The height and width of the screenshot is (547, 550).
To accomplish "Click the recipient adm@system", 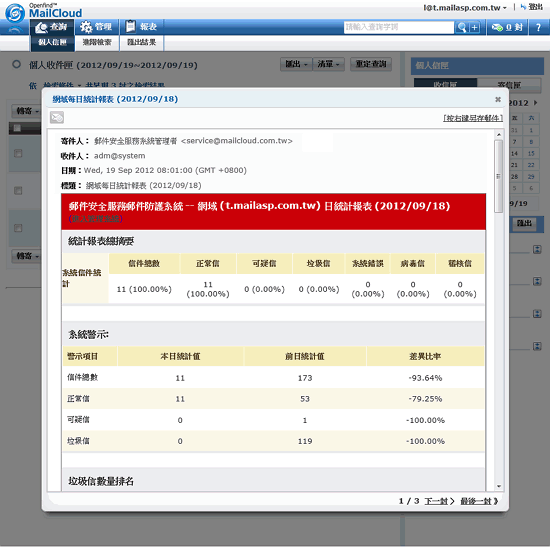I will coord(120,156).
